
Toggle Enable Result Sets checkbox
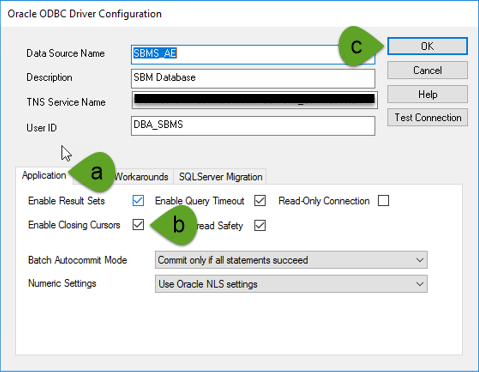click(138, 201)
